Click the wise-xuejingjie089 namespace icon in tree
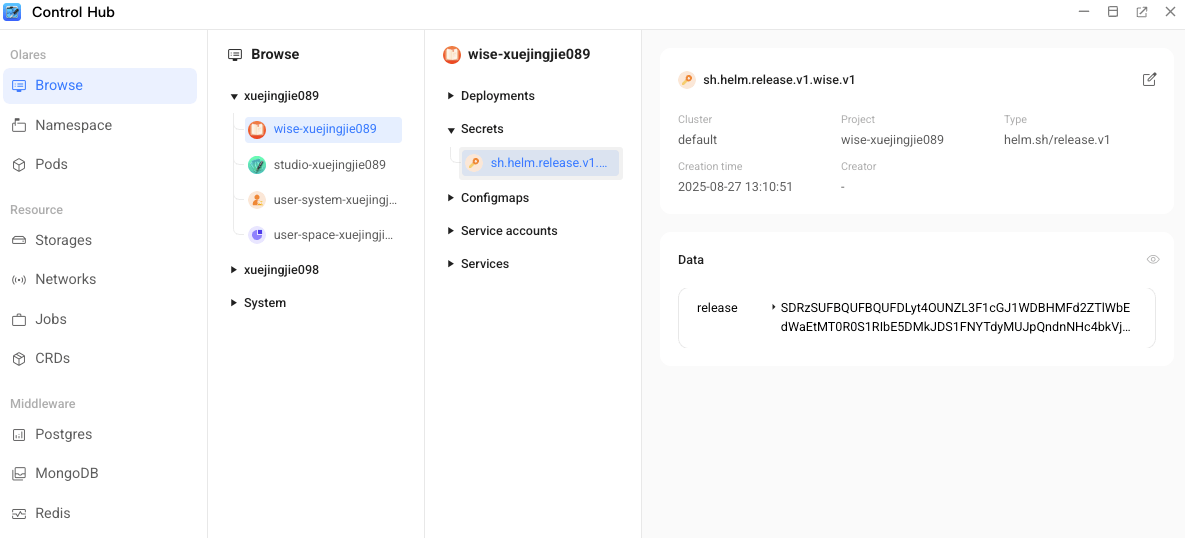 tap(257, 130)
